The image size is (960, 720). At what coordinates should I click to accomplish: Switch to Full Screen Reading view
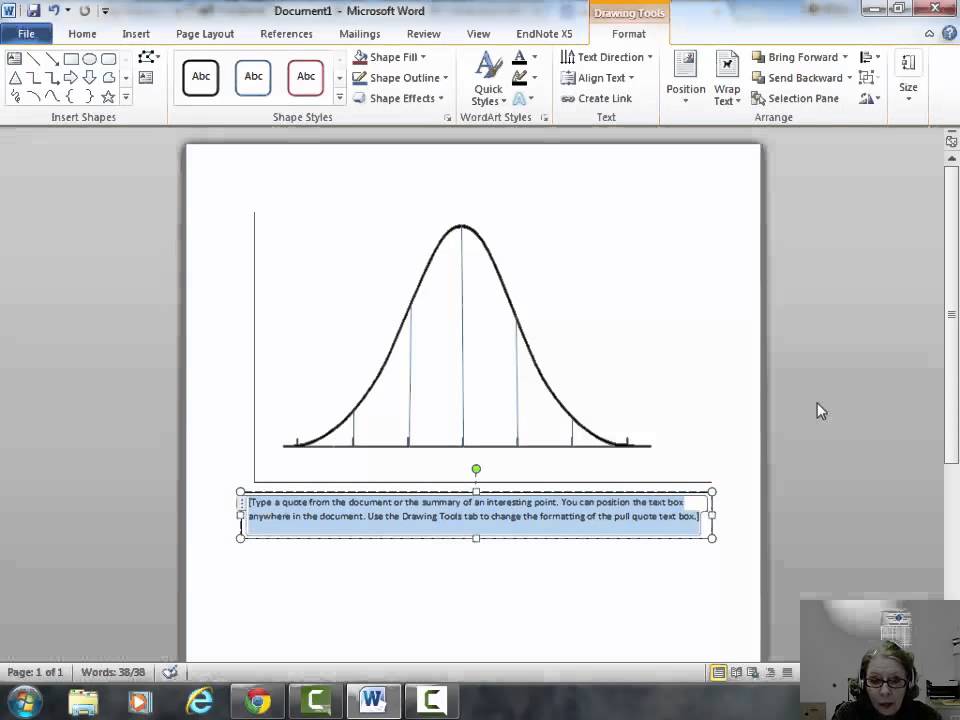coord(736,673)
